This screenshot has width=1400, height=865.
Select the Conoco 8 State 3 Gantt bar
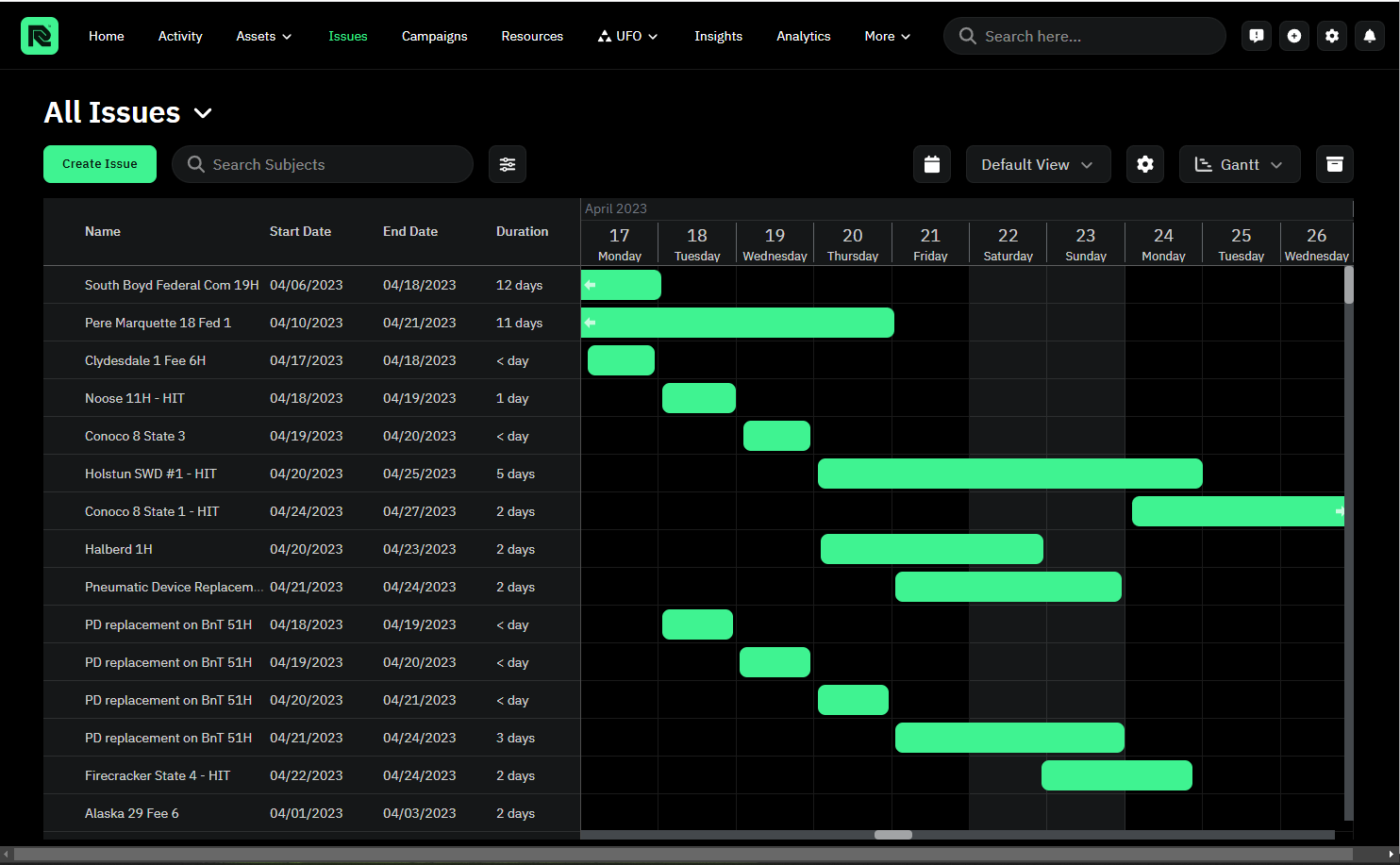pyautogui.click(x=776, y=436)
